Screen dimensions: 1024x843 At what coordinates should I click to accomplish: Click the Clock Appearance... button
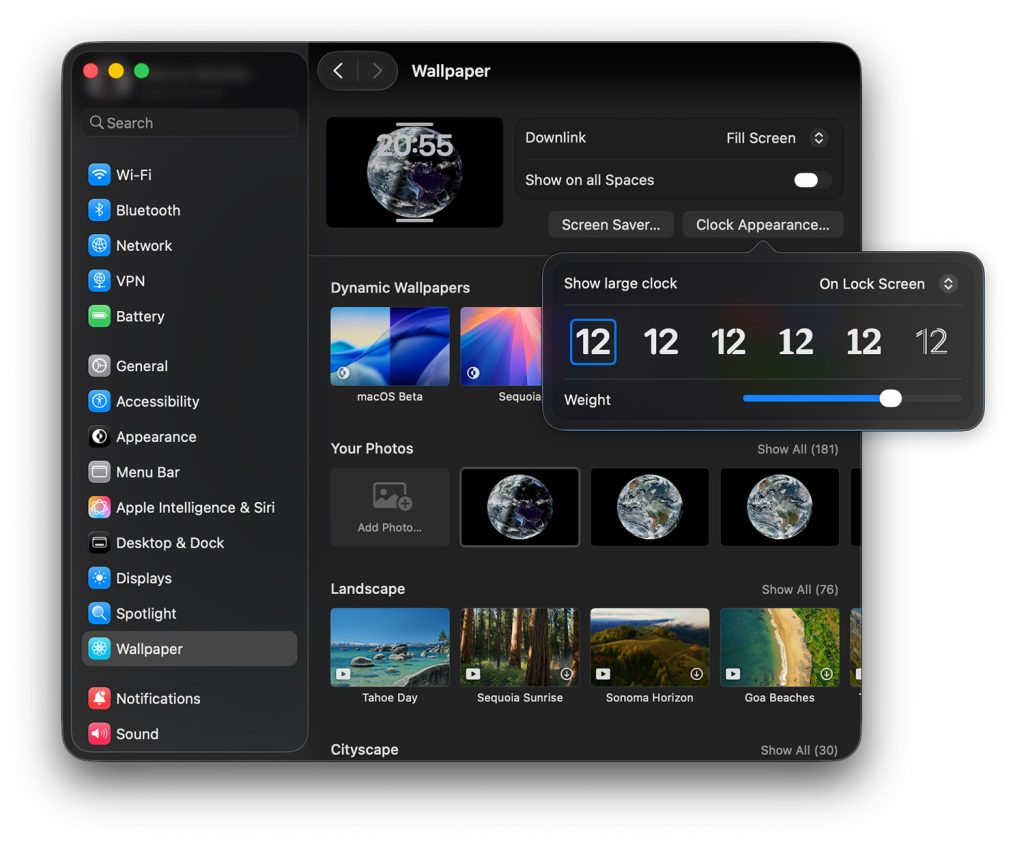762,225
